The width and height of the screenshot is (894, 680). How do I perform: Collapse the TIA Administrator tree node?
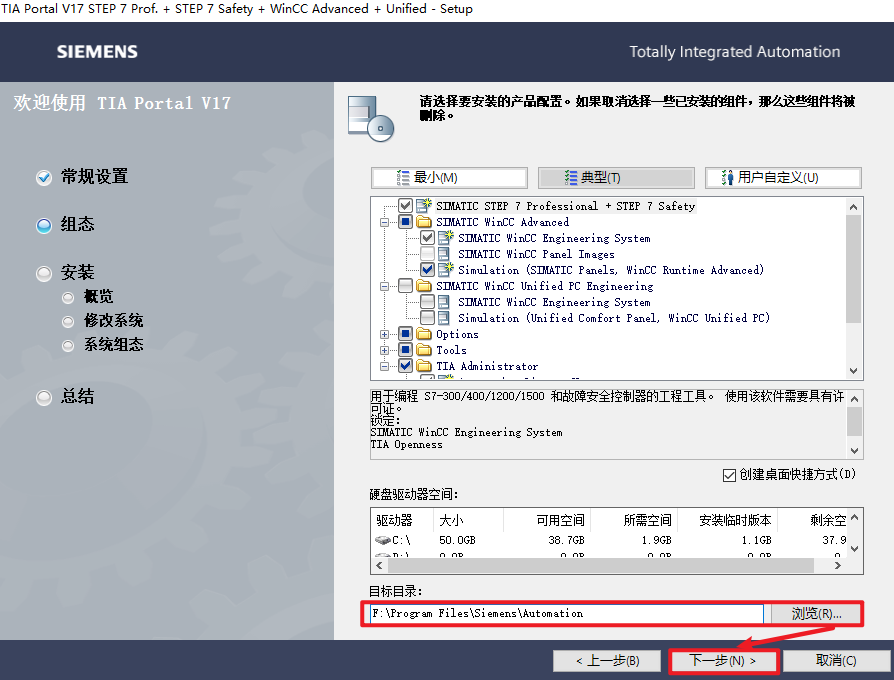click(385, 366)
